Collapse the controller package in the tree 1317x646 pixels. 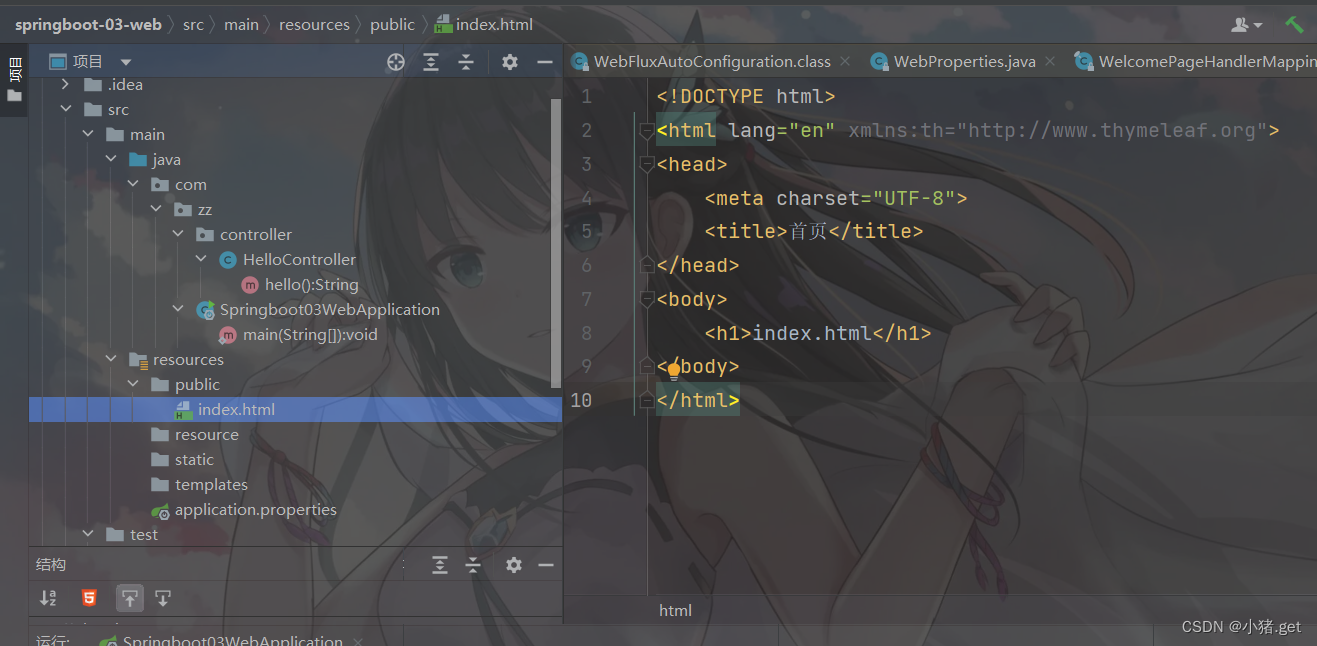tap(178, 233)
